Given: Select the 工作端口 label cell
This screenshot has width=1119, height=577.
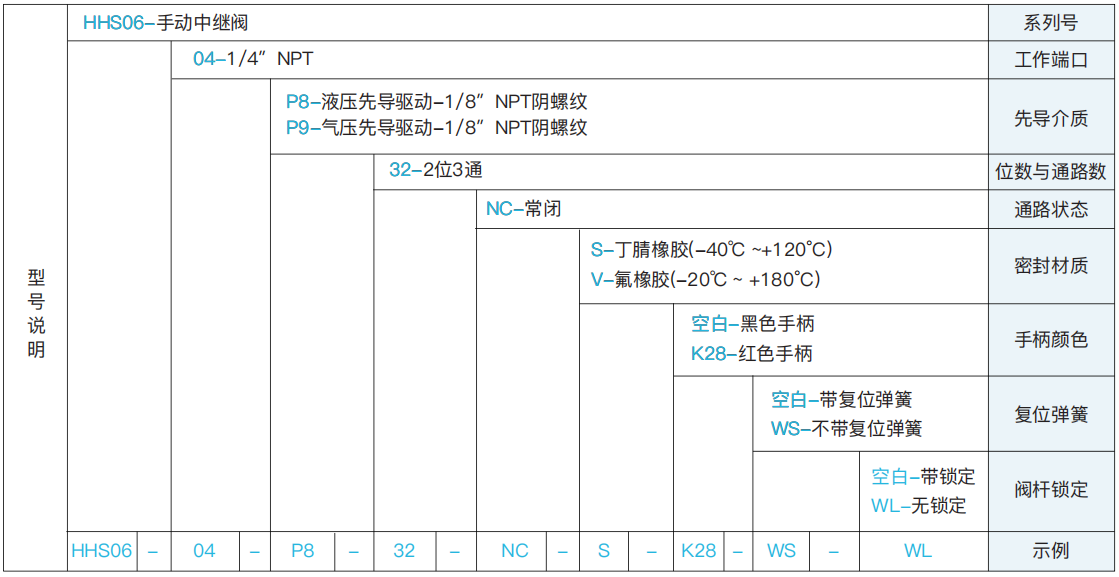Looking at the screenshot, I should click(1051, 60).
